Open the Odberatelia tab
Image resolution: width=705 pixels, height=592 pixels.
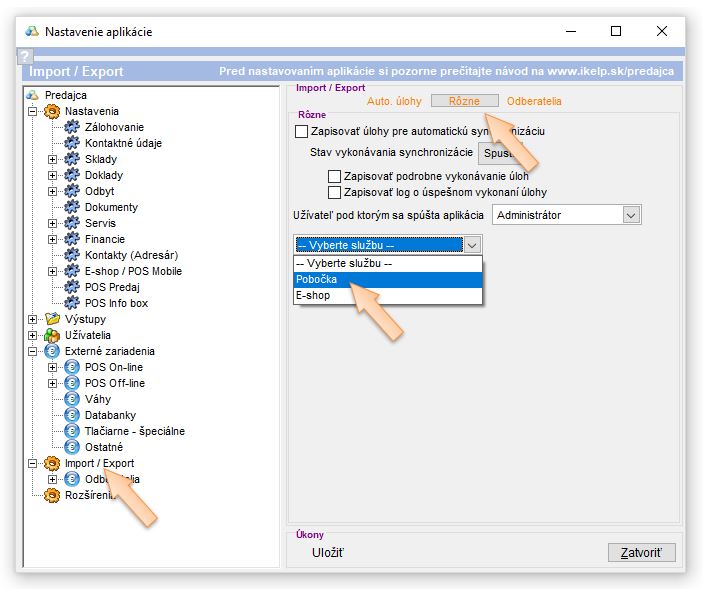click(x=534, y=101)
